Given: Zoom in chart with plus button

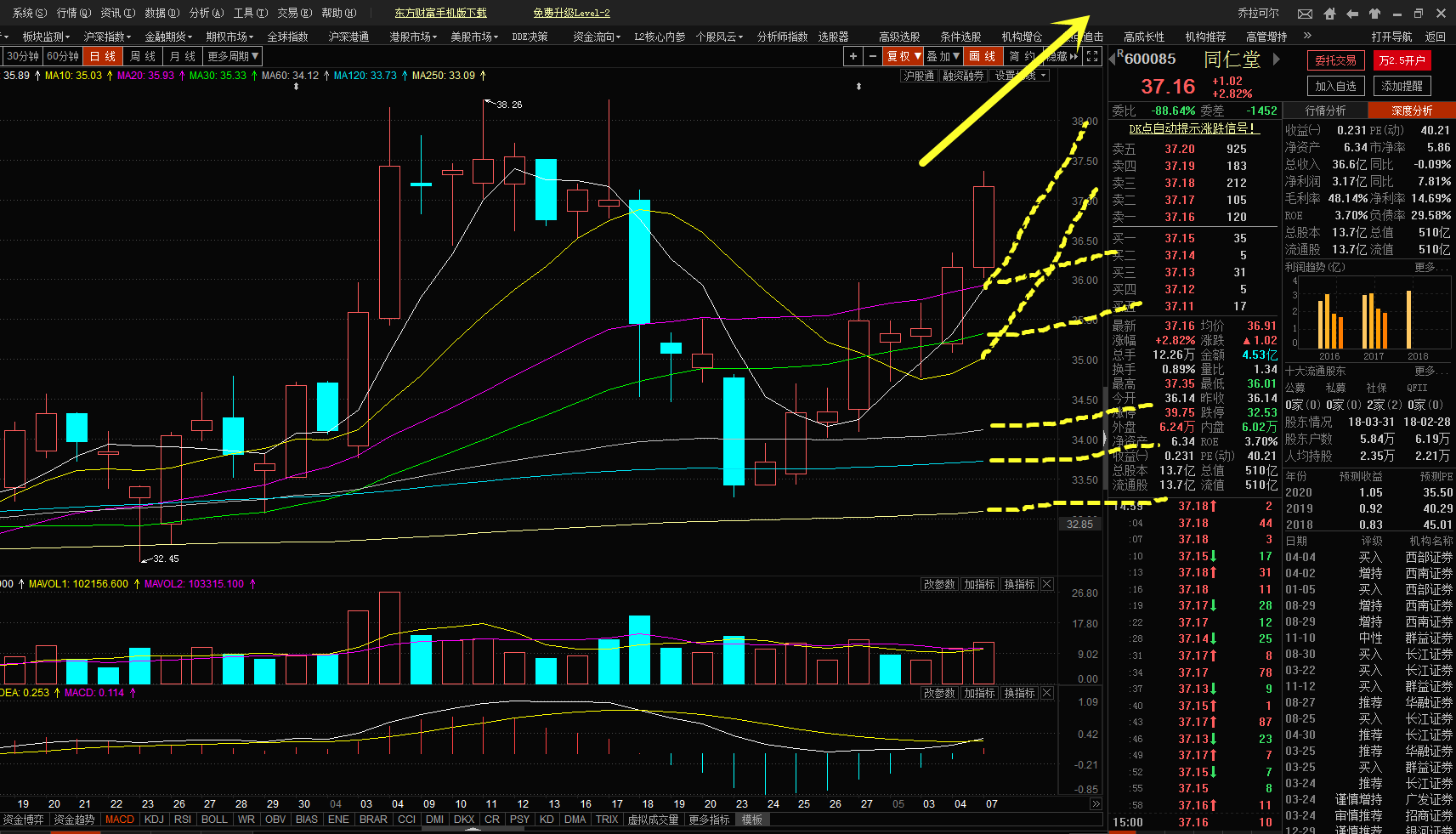Looking at the screenshot, I should pos(853,56).
